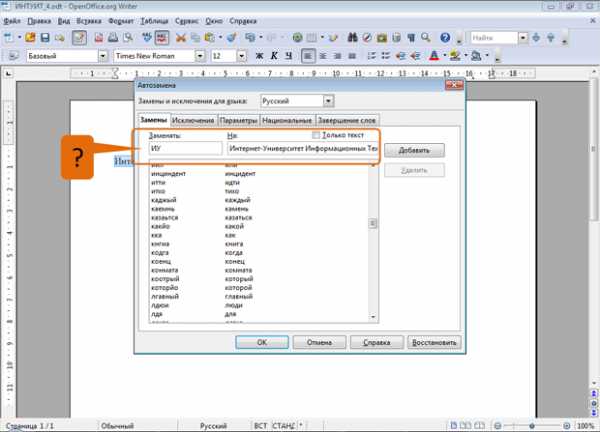The height and width of the screenshot is (432, 600).
Task: Open Zoom magnifier icon
Action: 426,37
